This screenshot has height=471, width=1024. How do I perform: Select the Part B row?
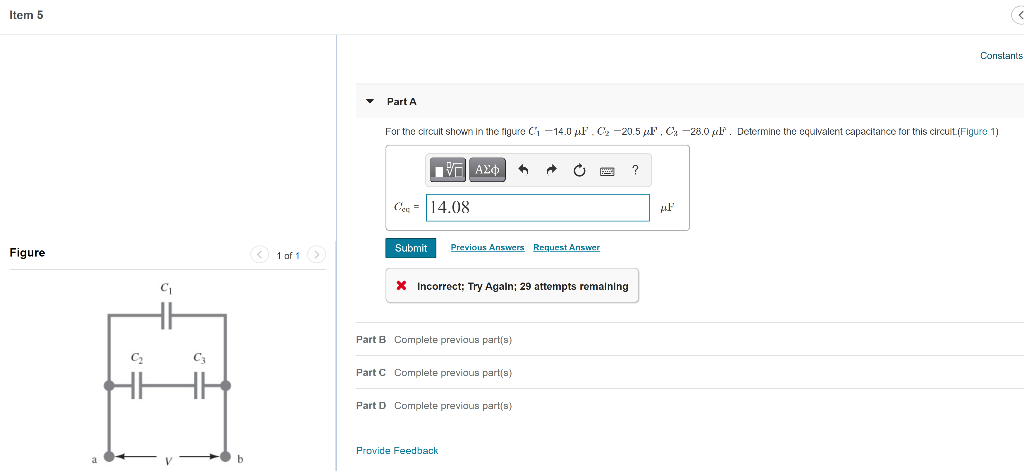point(690,340)
